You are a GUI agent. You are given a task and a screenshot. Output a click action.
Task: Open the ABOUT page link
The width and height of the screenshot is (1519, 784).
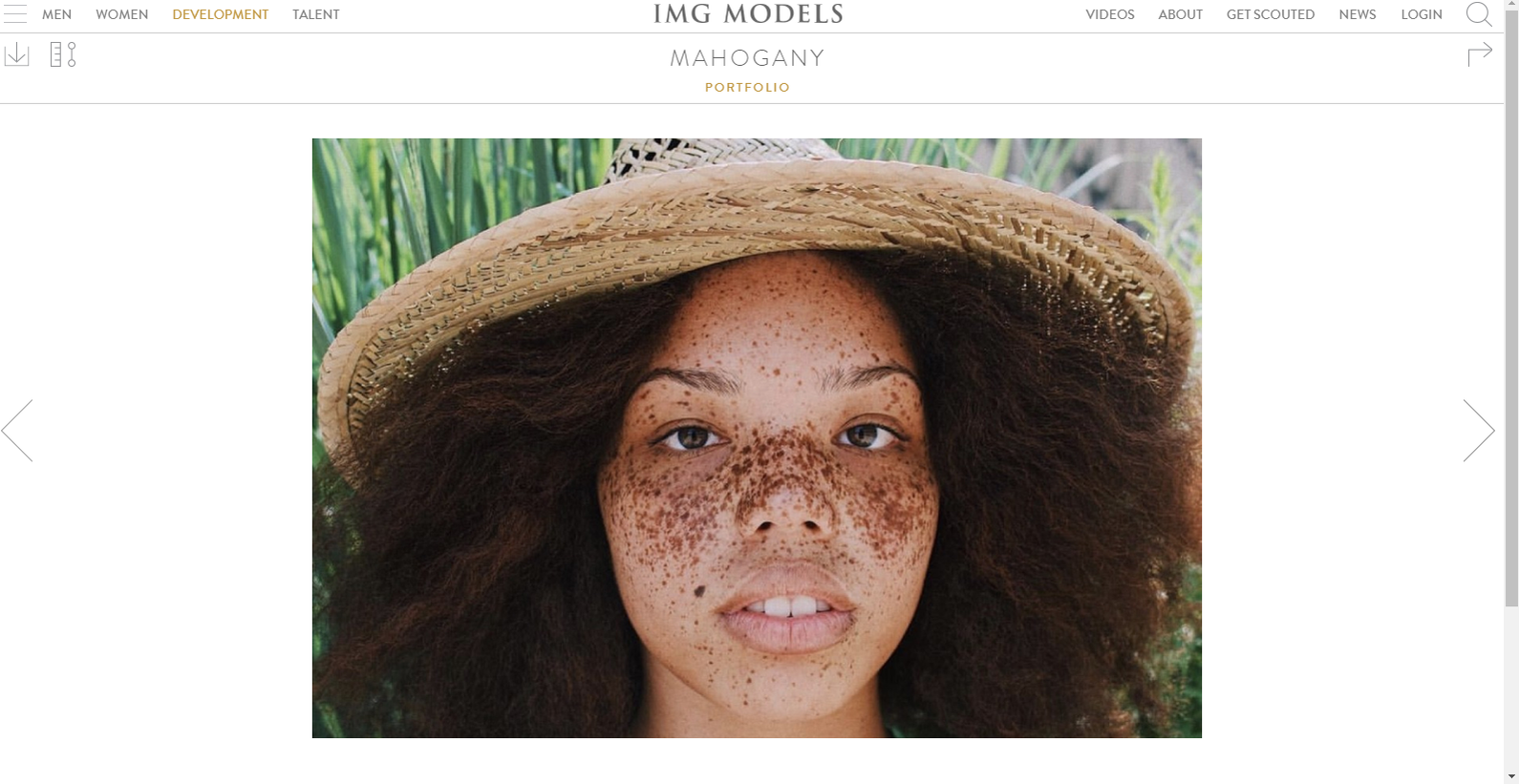pos(1181,14)
